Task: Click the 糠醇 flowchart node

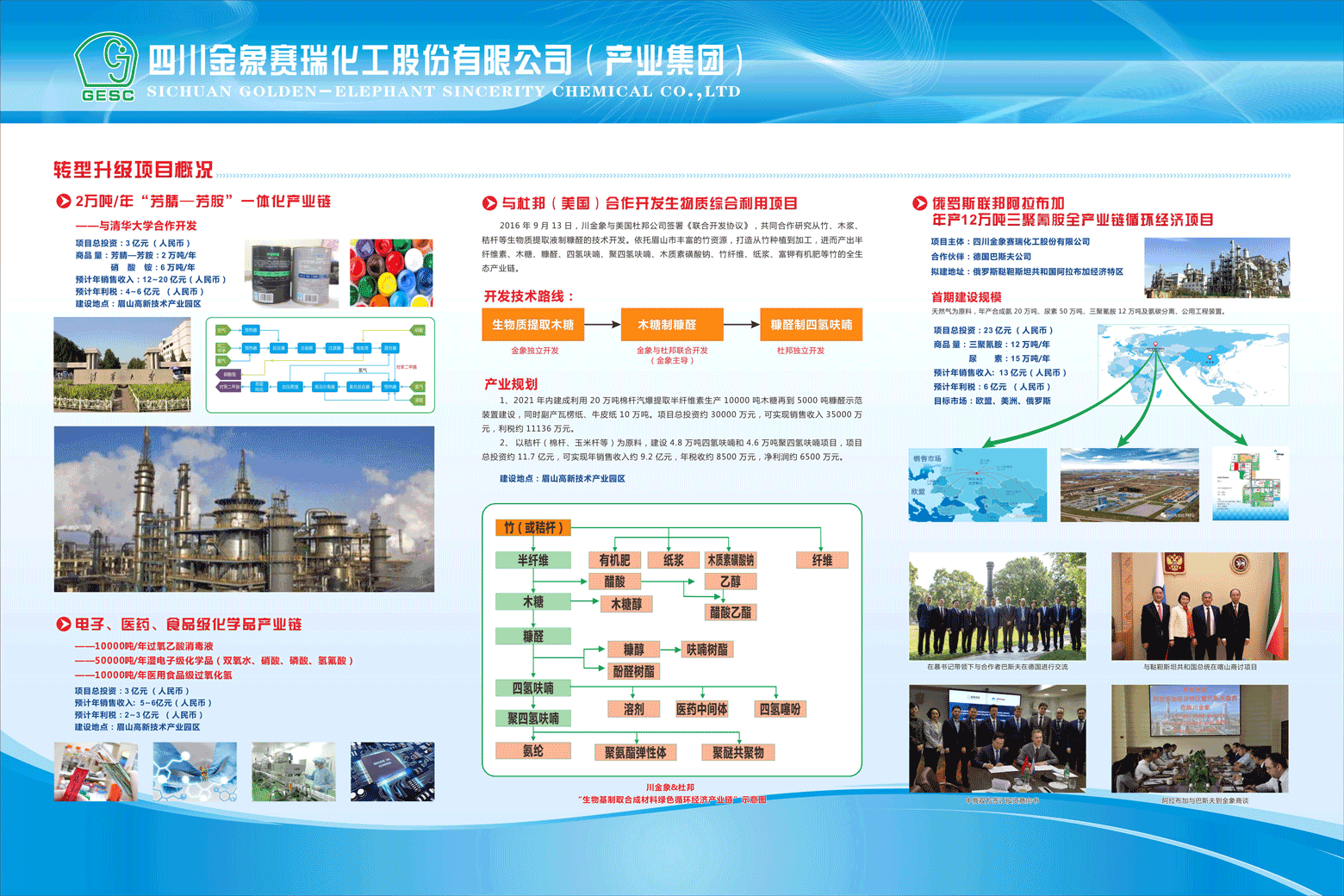Action: click(633, 650)
